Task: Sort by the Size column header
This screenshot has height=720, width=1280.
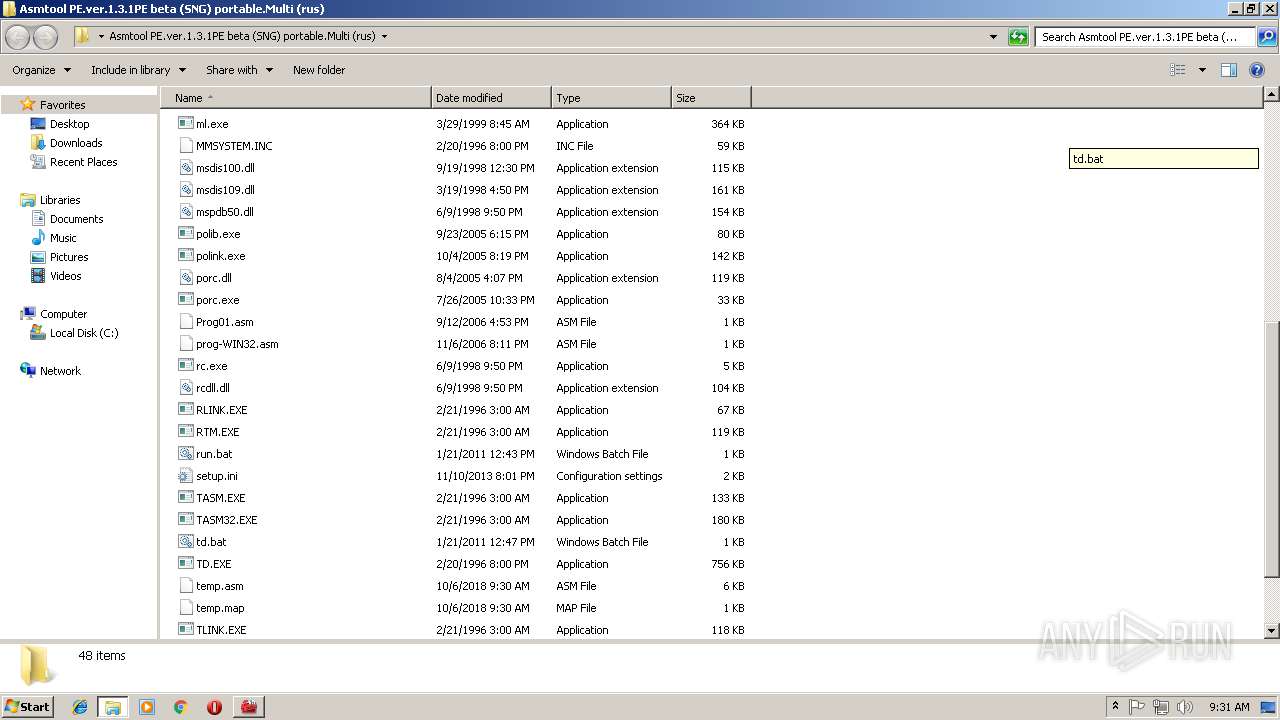Action: pos(711,98)
